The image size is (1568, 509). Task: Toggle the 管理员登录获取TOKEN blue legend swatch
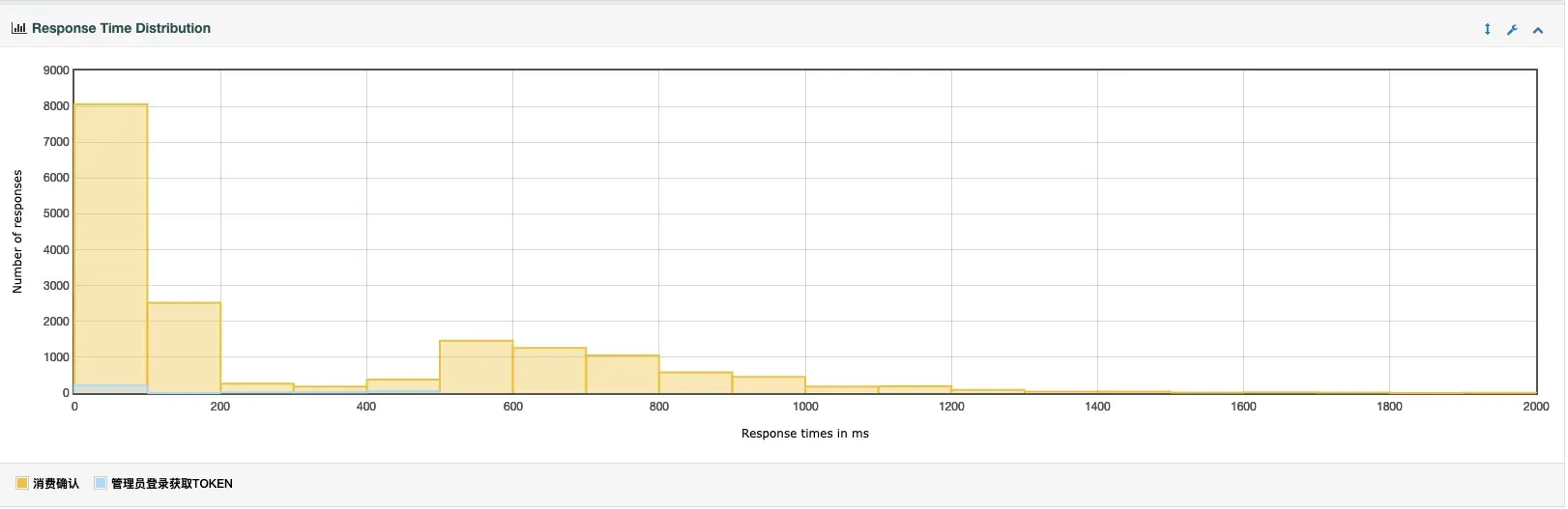101,483
